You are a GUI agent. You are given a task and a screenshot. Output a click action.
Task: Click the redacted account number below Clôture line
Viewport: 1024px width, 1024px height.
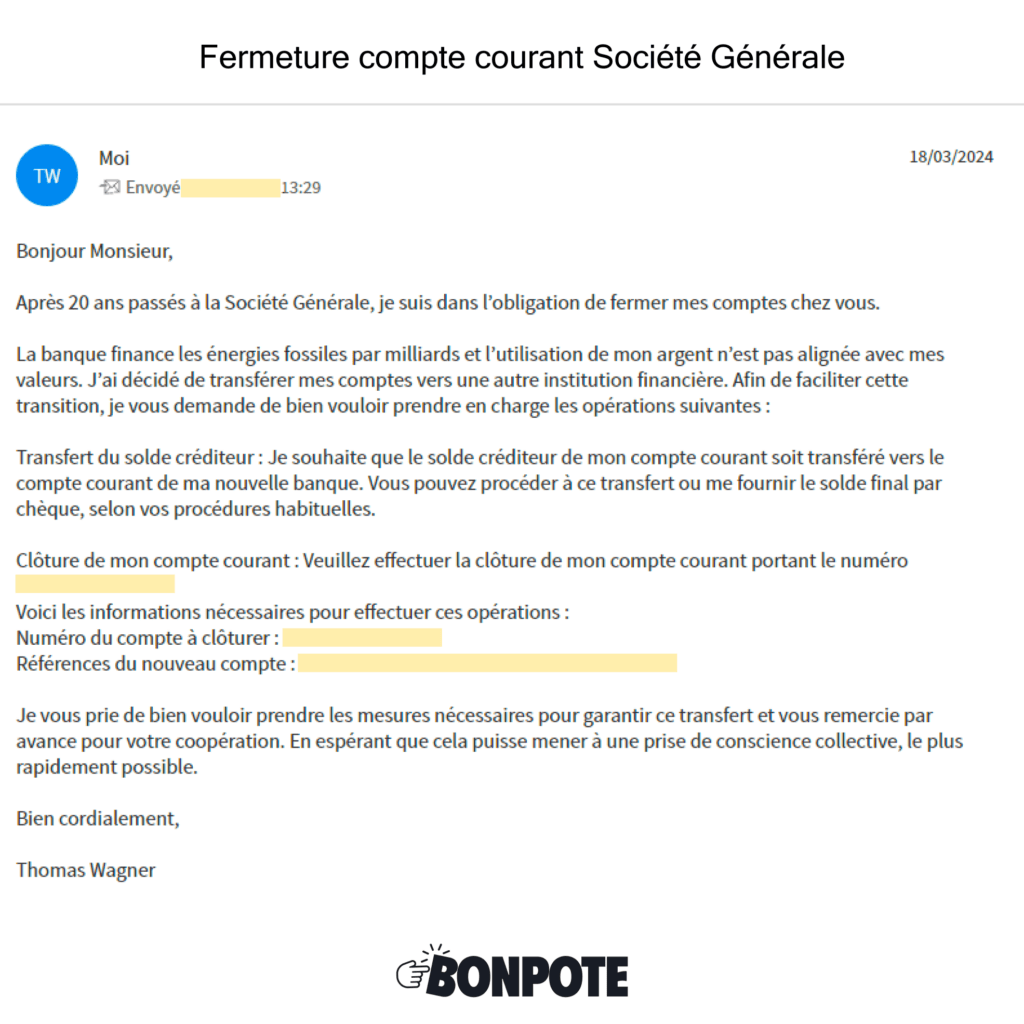tap(95, 584)
